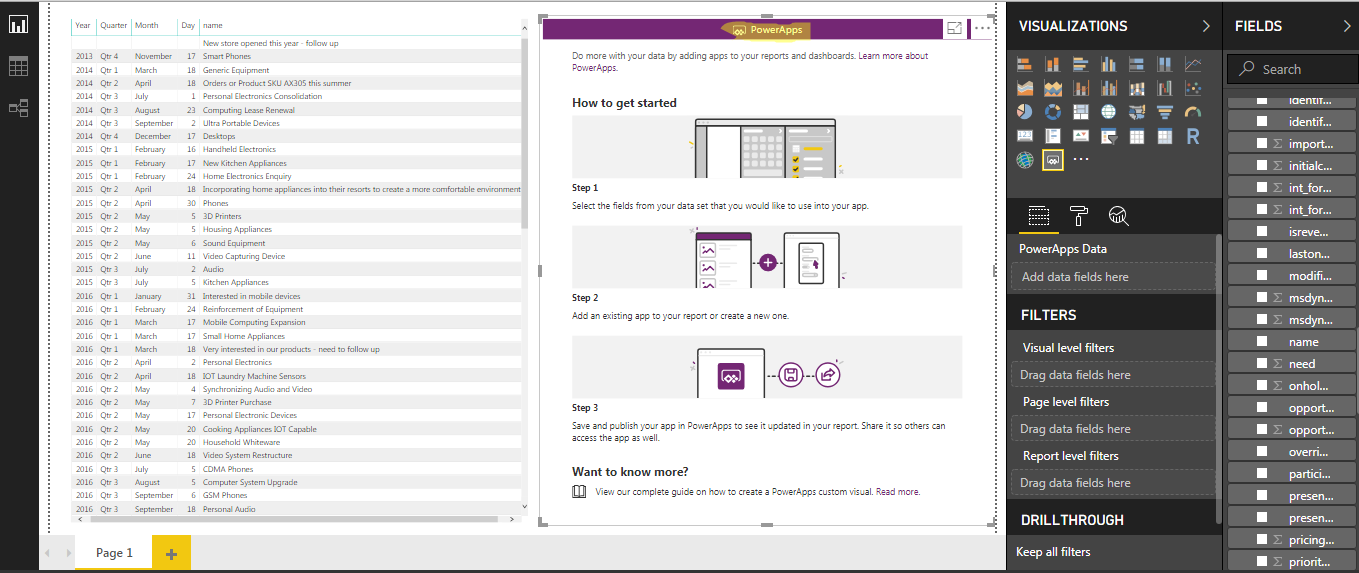Image resolution: width=1359 pixels, height=573 pixels.
Task: Select the KPI visualization
Action: click(x=1080, y=136)
